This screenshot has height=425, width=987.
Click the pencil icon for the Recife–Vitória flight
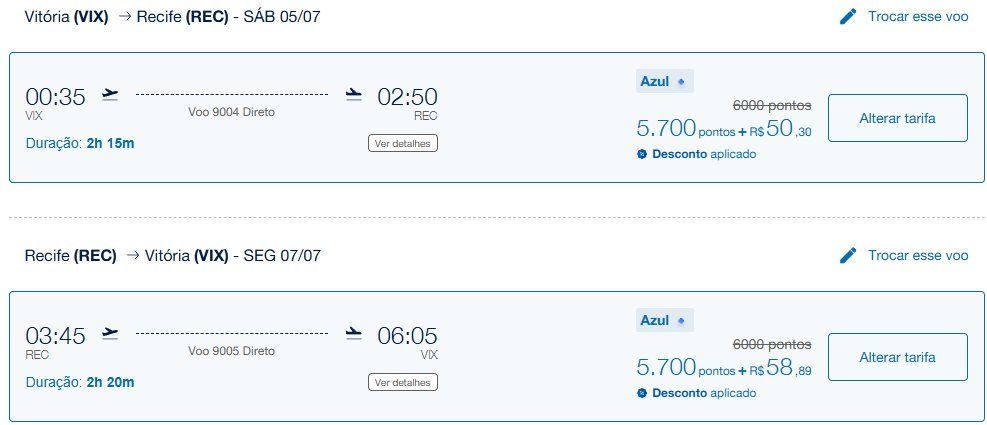[848, 256]
